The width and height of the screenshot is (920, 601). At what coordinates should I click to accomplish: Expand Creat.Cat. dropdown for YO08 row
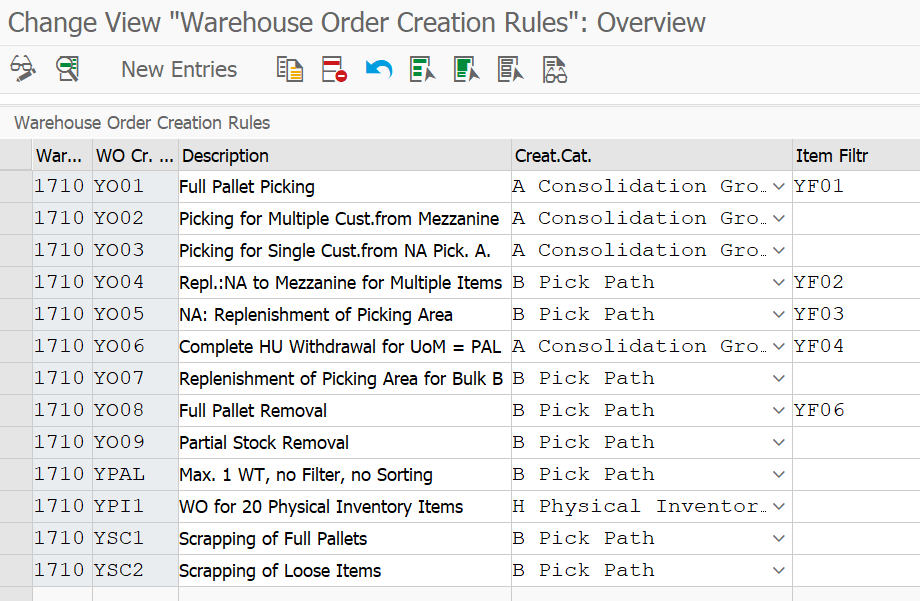779,410
